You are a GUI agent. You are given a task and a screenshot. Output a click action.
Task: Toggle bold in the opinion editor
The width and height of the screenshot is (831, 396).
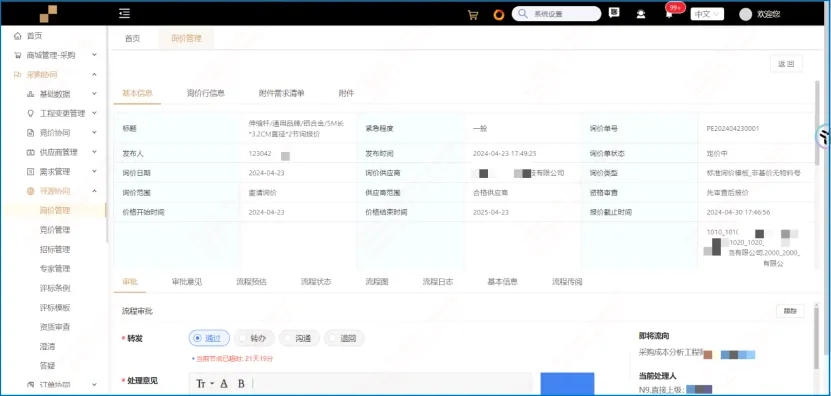[241, 383]
